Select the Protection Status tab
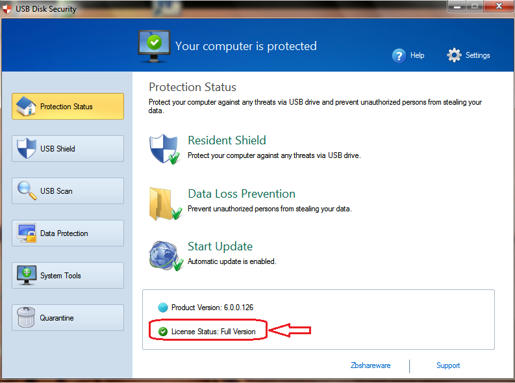Viewport: 515px width, 383px height. (x=68, y=106)
